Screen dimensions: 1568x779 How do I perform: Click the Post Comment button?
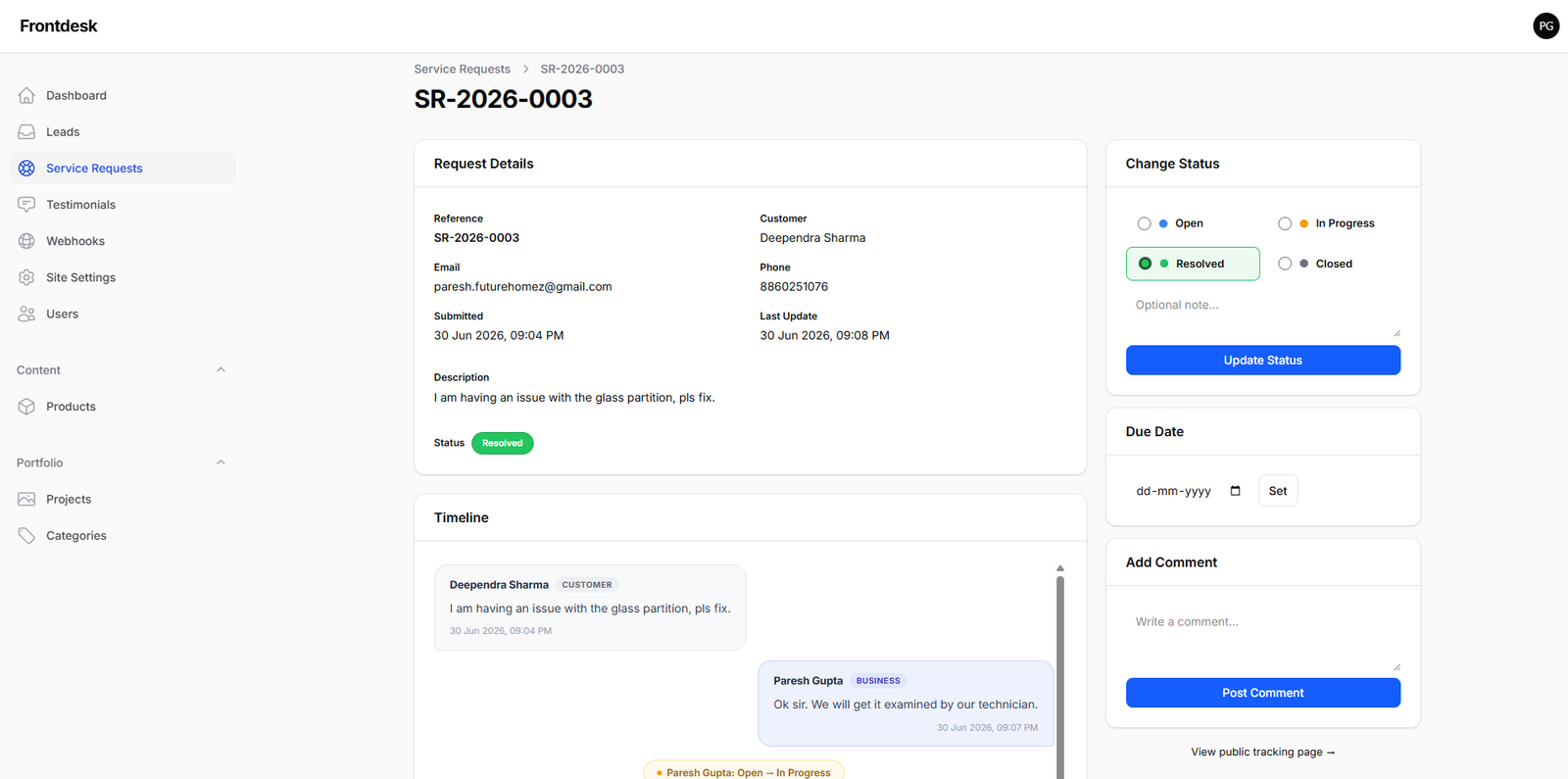pyautogui.click(x=1262, y=693)
